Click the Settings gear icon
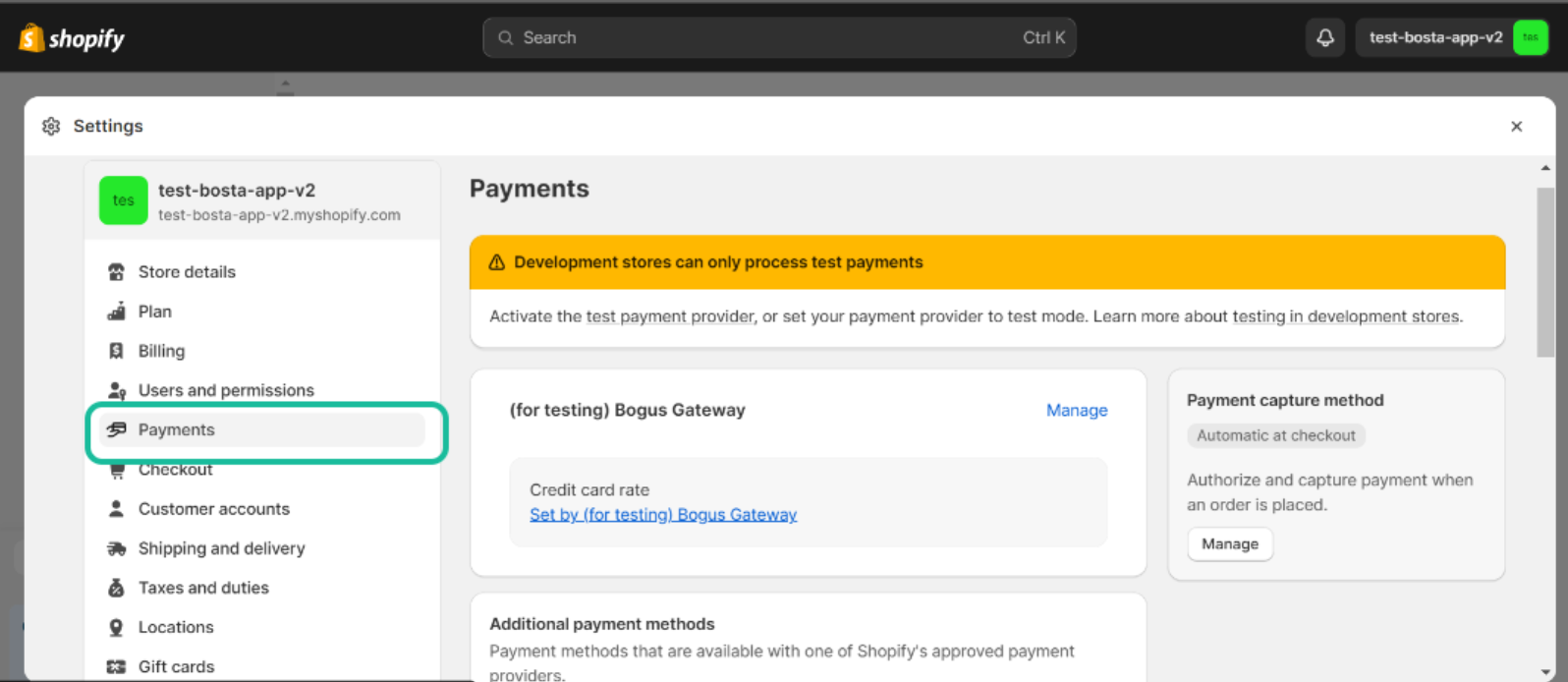Screen dimensions: 1568x682 click(51, 126)
